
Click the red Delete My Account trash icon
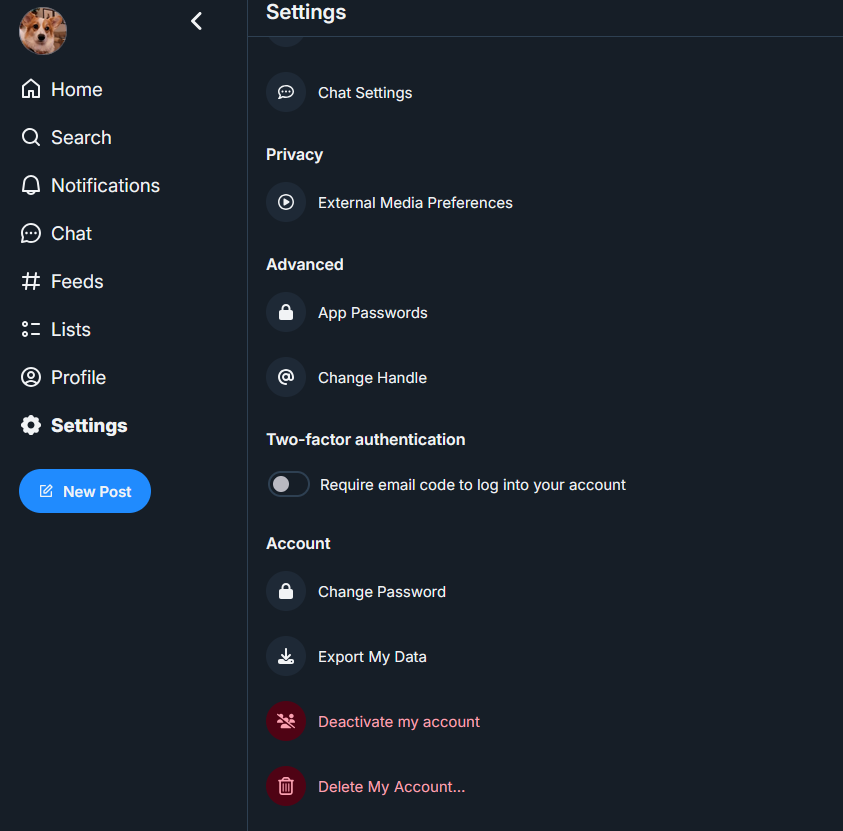[286, 787]
